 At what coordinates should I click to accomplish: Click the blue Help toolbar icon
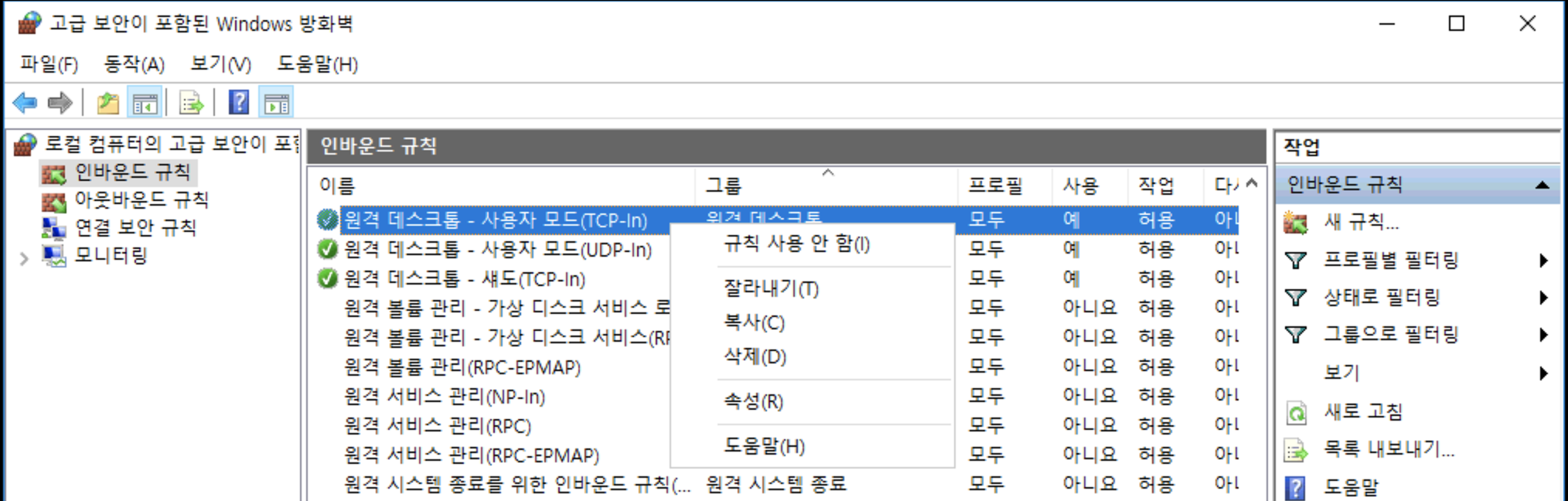point(239,102)
